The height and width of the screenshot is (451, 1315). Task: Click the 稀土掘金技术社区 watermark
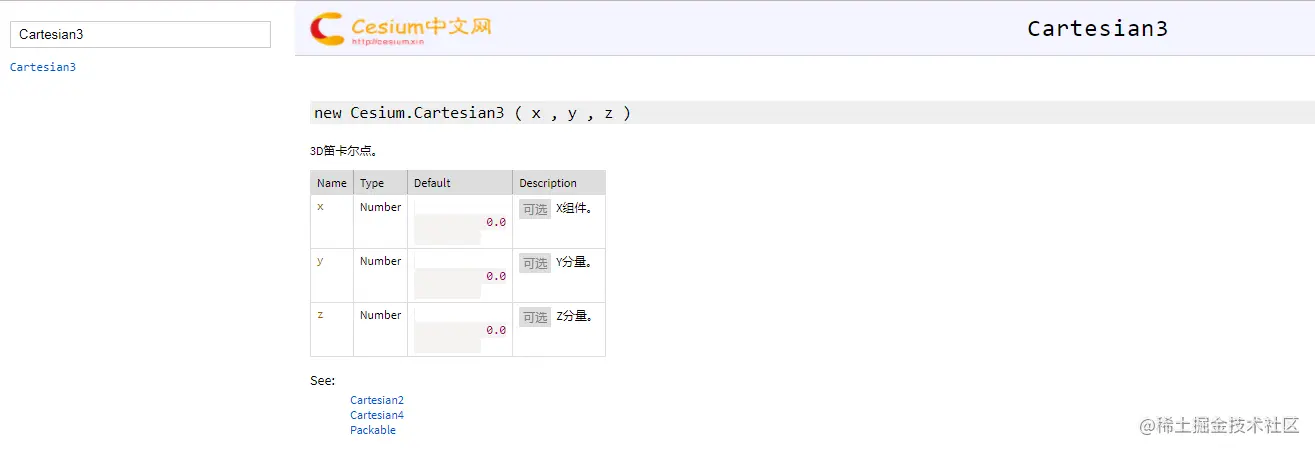pyautogui.click(x=1219, y=424)
